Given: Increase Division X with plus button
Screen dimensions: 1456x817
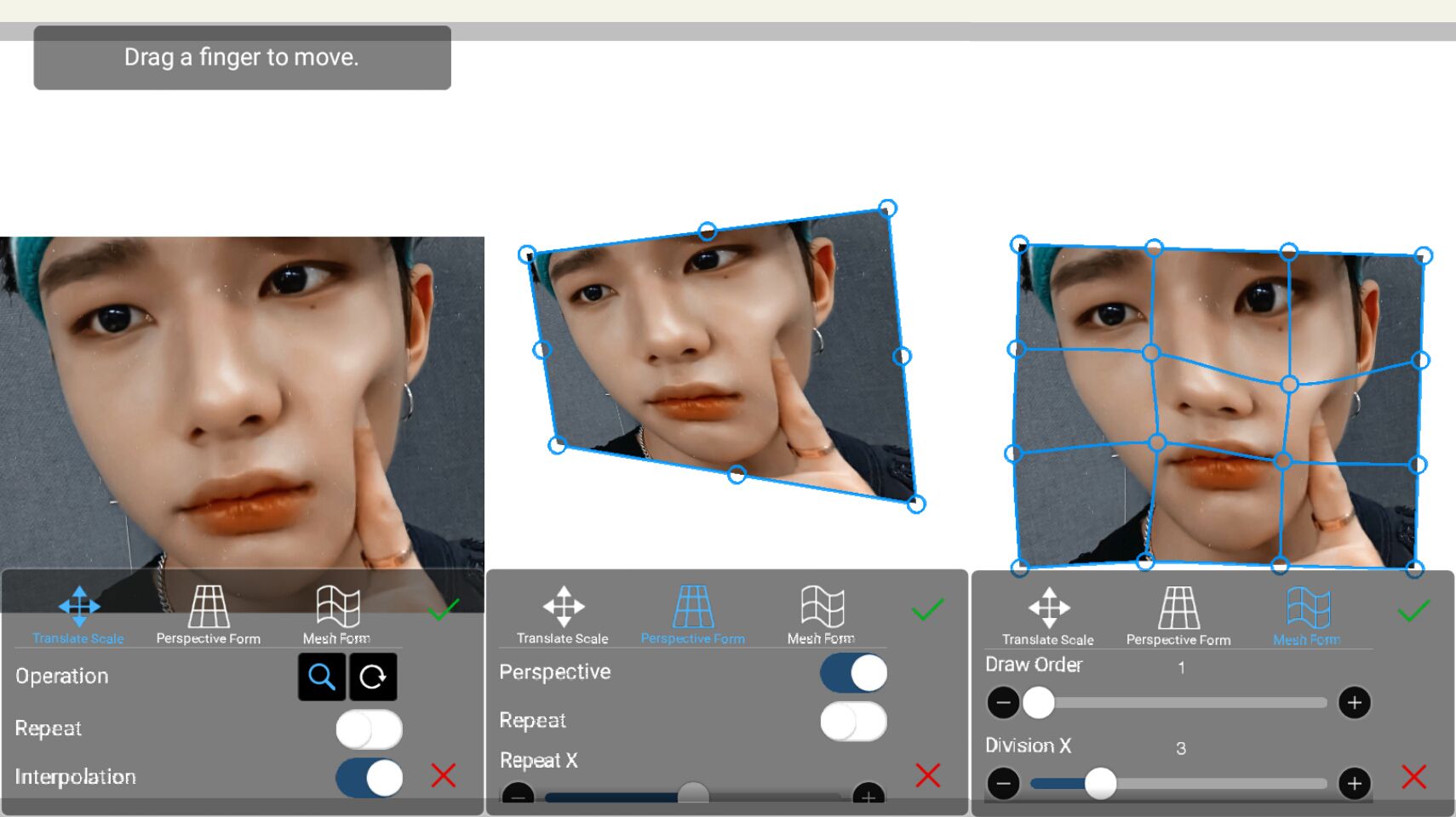Looking at the screenshot, I should [1355, 783].
